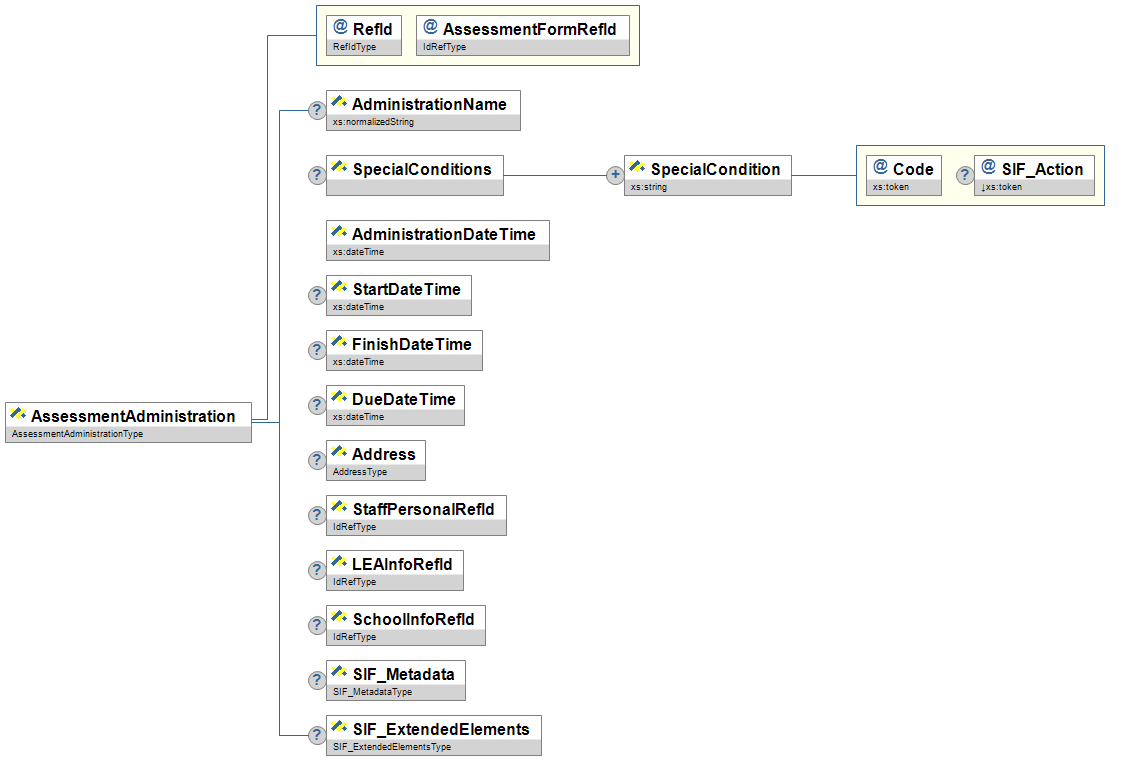Click the question mark icon beside SpecialConditions
This screenshot has width=1145, height=760.
(x=316, y=175)
